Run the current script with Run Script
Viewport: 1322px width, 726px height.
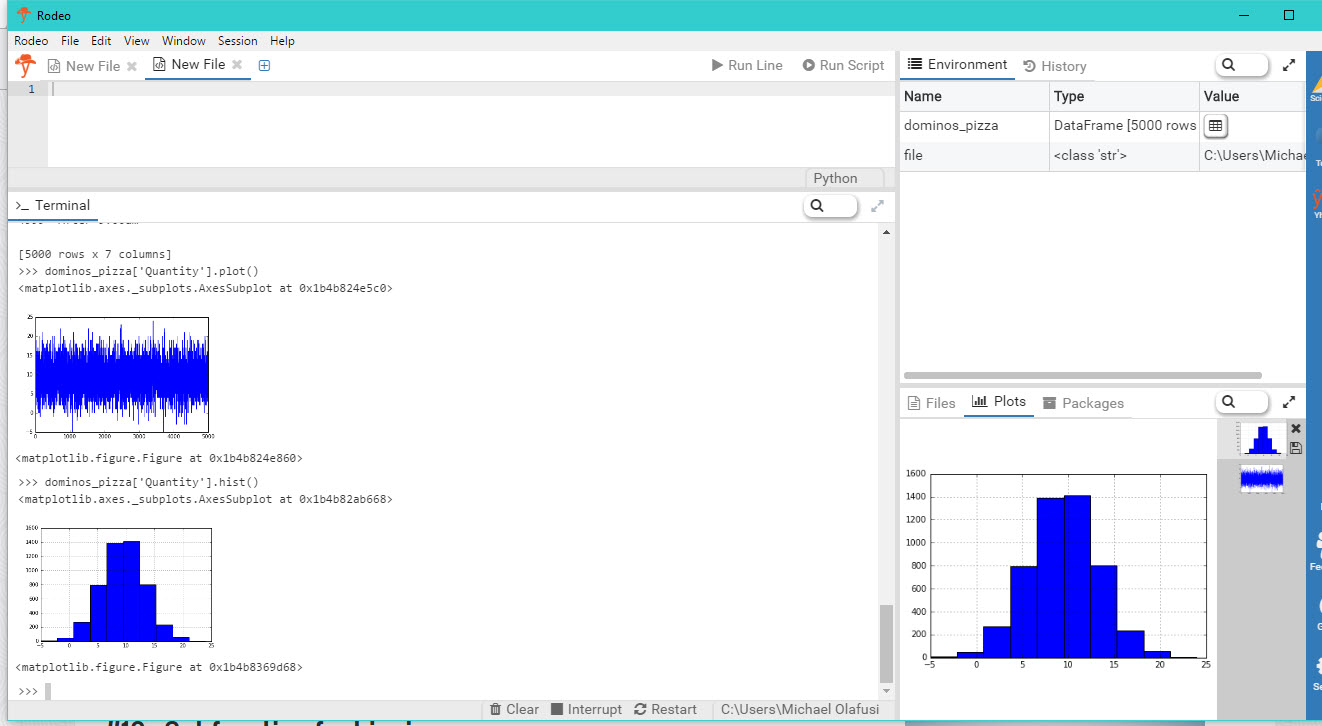(843, 65)
